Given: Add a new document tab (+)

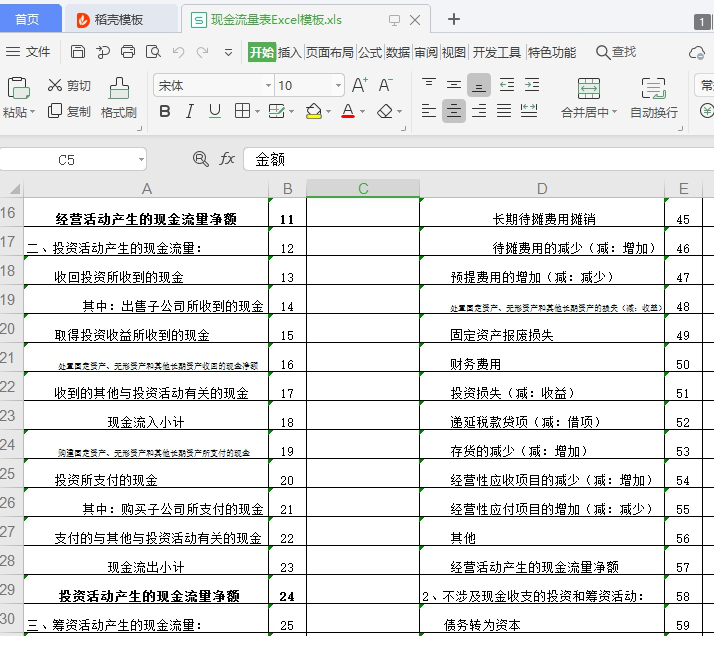Looking at the screenshot, I should 454,20.
